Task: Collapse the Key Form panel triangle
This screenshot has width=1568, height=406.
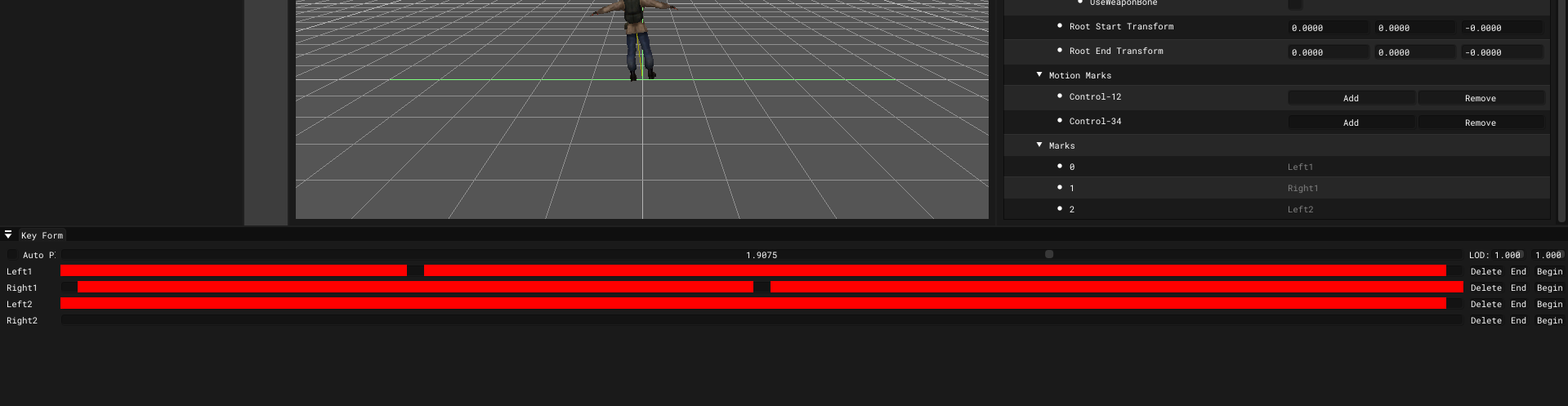Action: coord(8,234)
